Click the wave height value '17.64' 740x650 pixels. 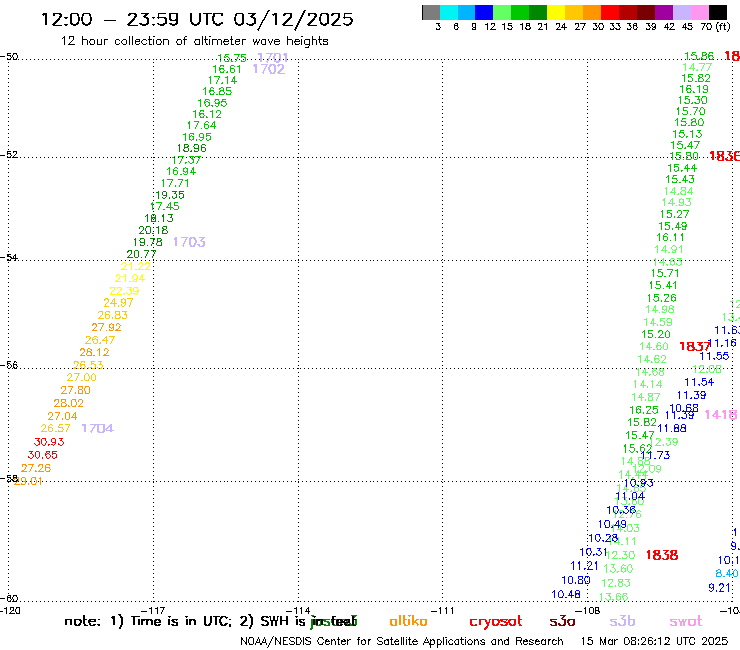pos(202,126)
